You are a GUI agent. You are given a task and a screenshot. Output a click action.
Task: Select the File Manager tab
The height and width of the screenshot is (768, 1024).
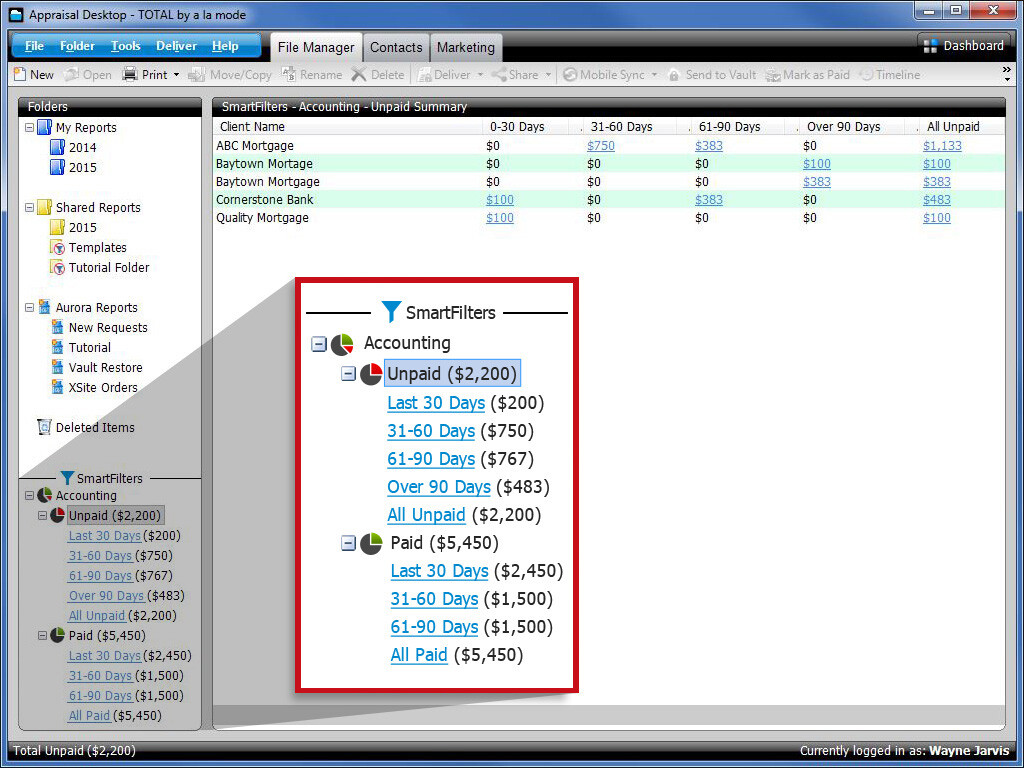(316, 48)
